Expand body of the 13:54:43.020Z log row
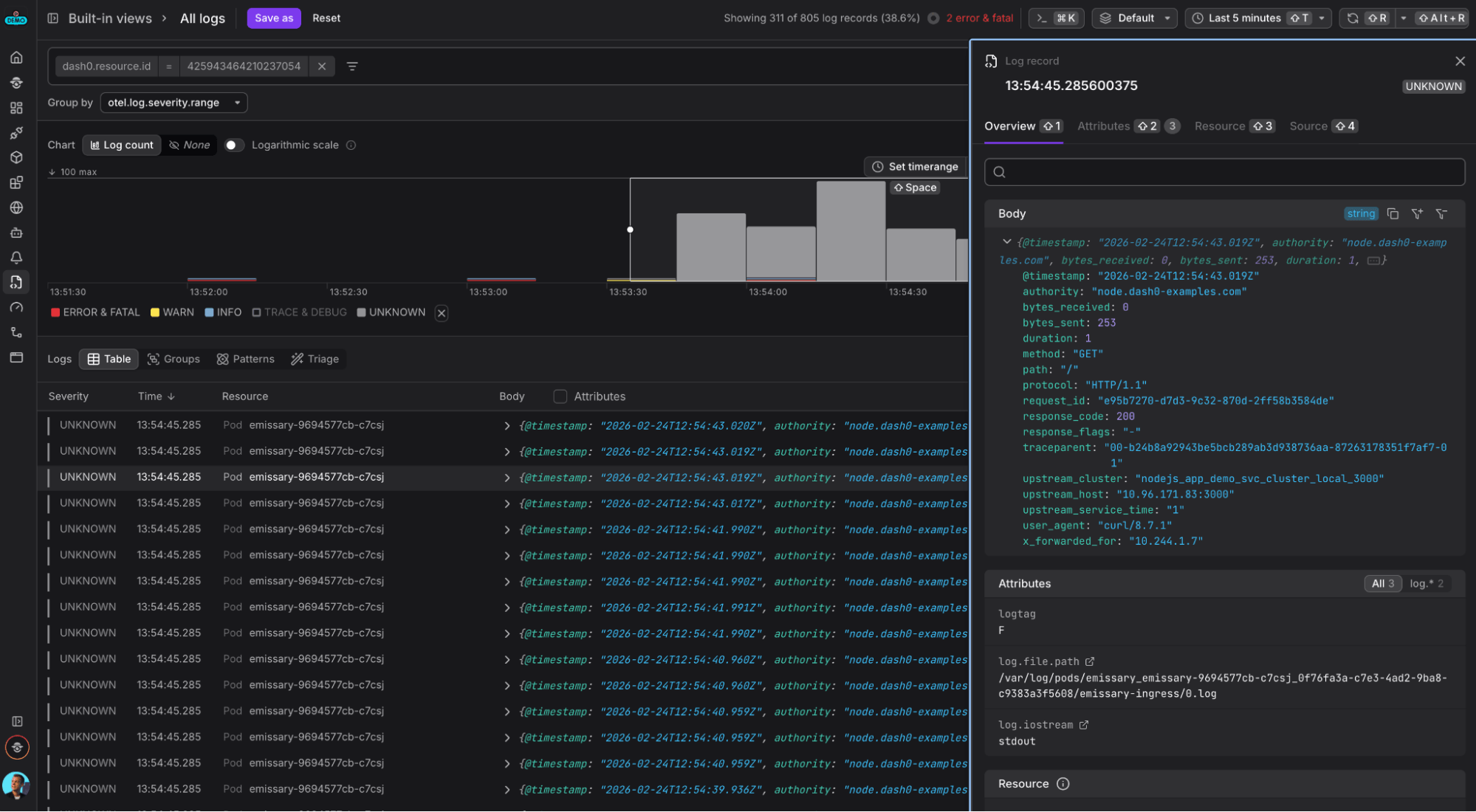This screenshot has width=1476, height=812. [507, 426]
